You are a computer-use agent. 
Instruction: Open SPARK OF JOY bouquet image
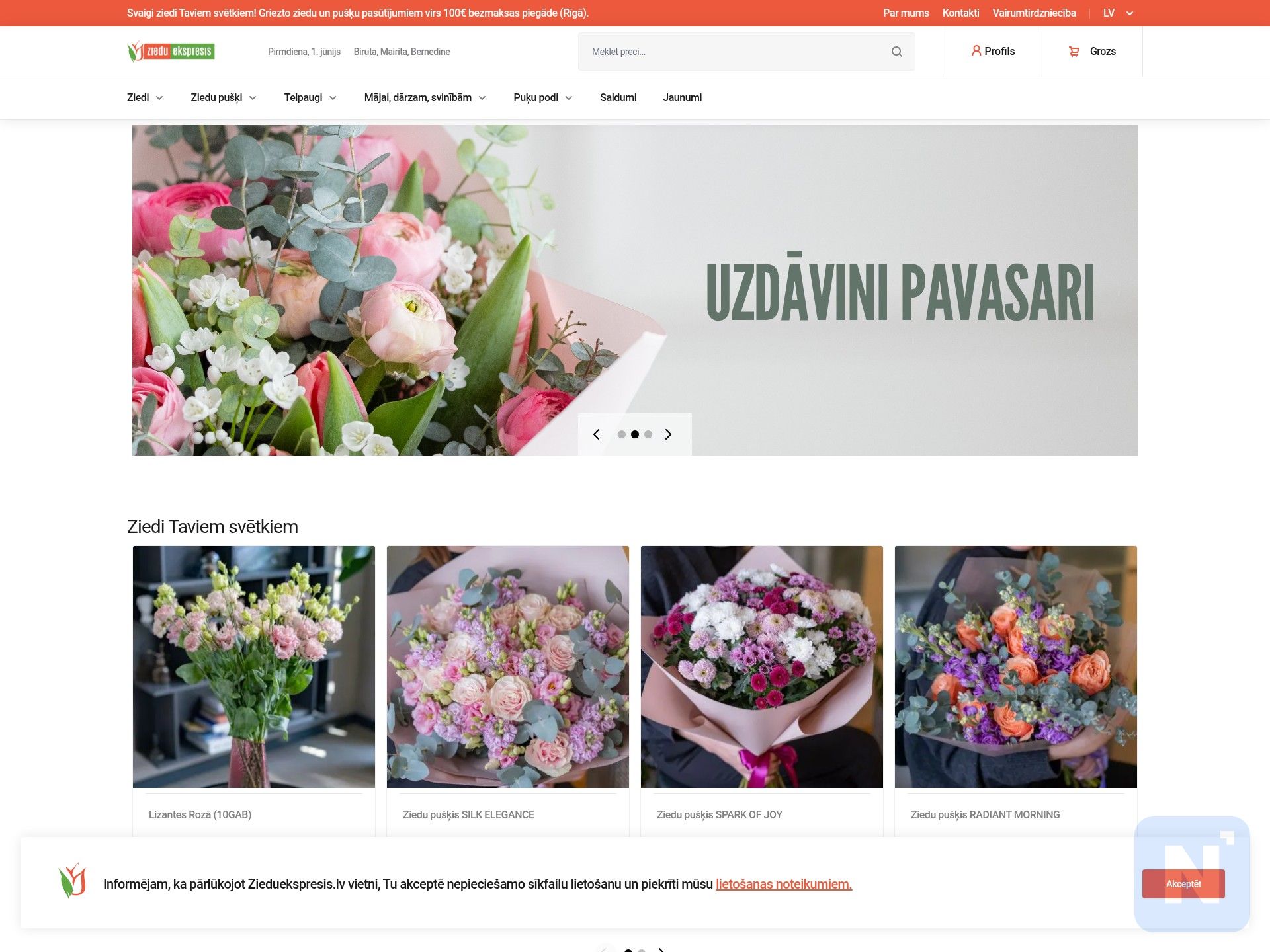coord(762,667)
